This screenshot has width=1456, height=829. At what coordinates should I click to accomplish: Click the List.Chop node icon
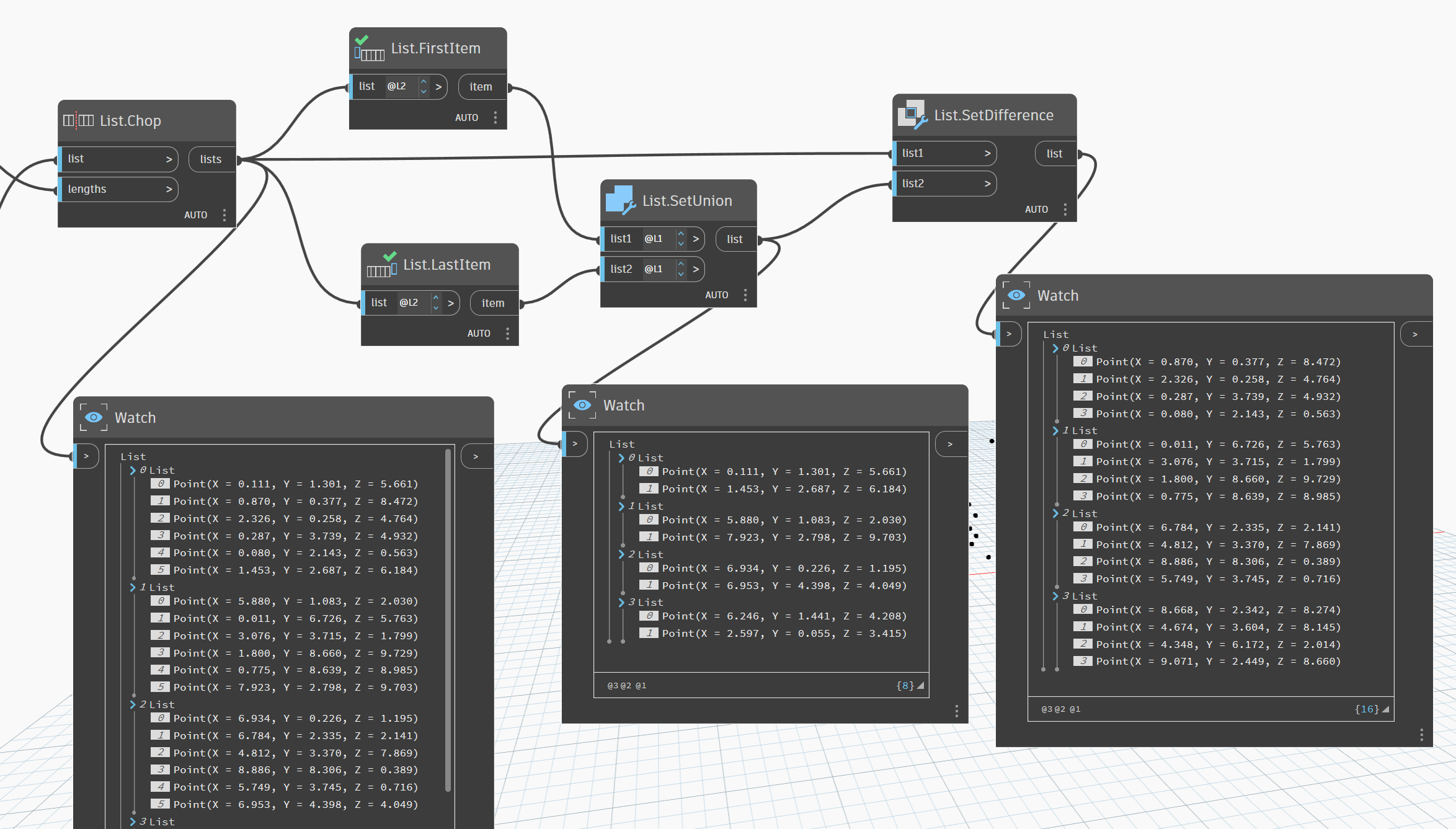coord(78,120)
